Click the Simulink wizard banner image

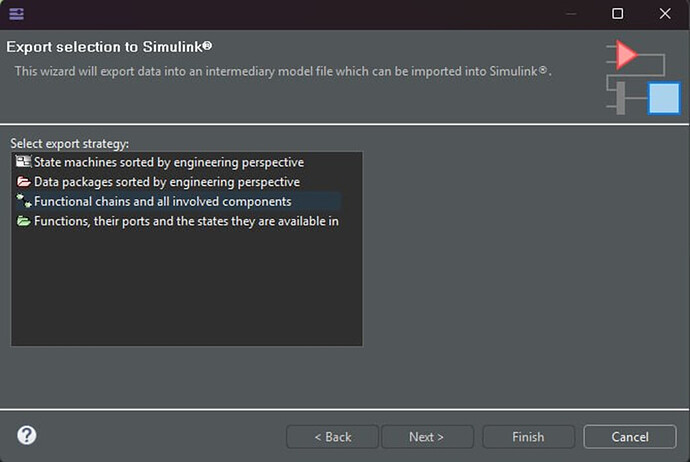(643, 77)
